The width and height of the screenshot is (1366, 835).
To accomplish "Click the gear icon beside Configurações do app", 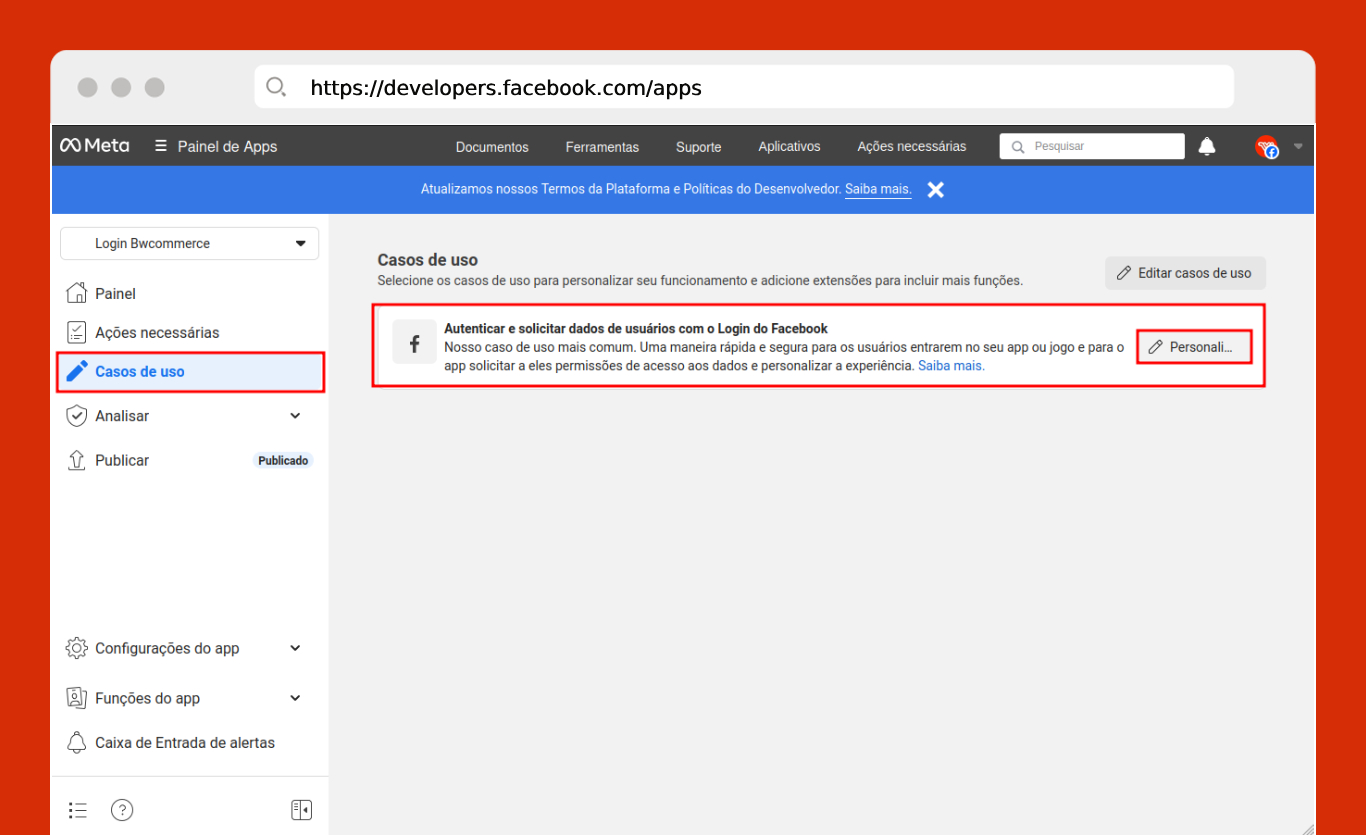I will (x=76, y=648).
